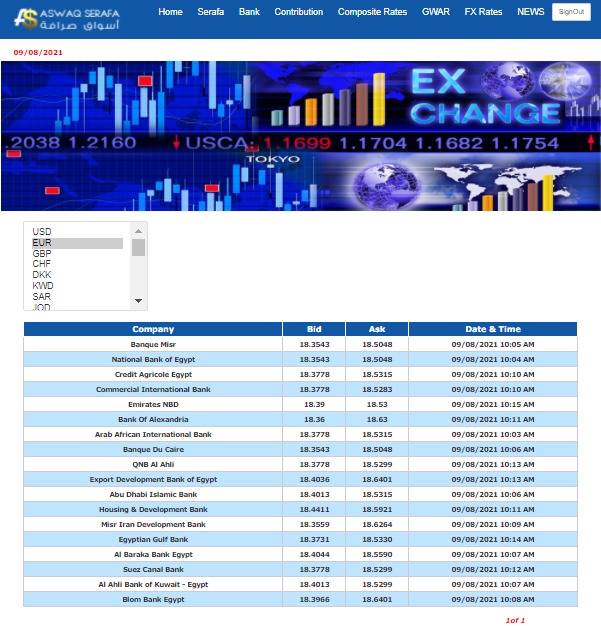Screen dimensions: 601x626
Task: Click Banque Misr timestamp 10:05 AM
Action: point(493,345)
